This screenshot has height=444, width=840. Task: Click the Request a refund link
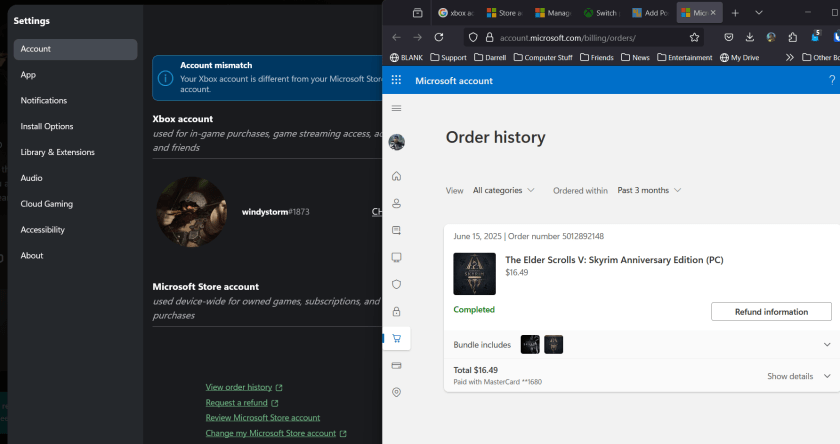point(237,403)
